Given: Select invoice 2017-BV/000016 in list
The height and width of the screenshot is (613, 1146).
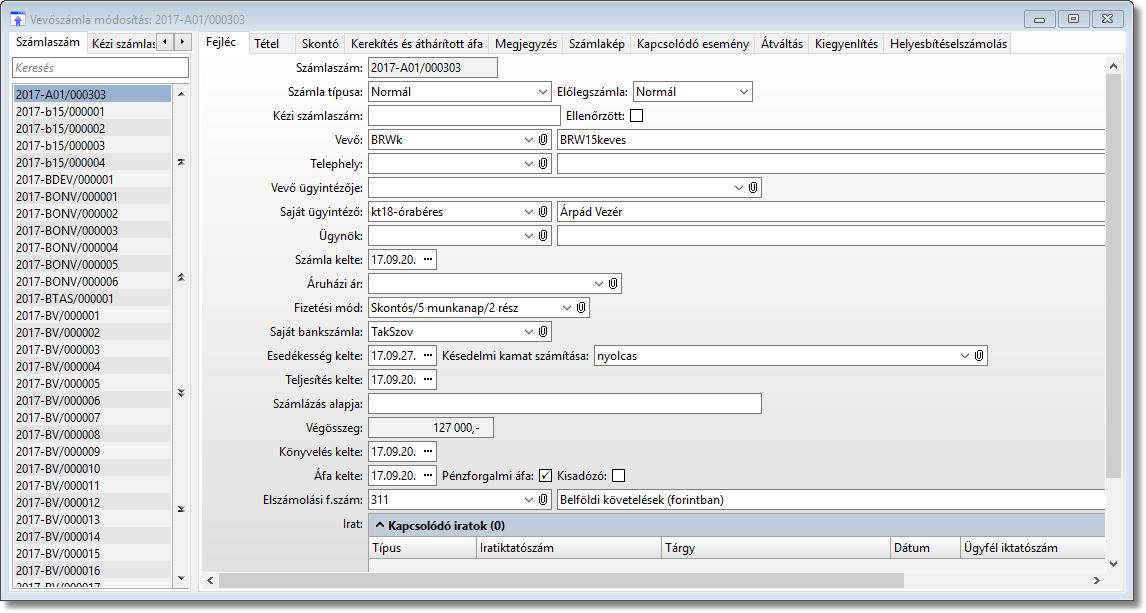Looking at the screenshot, I should pyautogui.click(x=92, y=571).
